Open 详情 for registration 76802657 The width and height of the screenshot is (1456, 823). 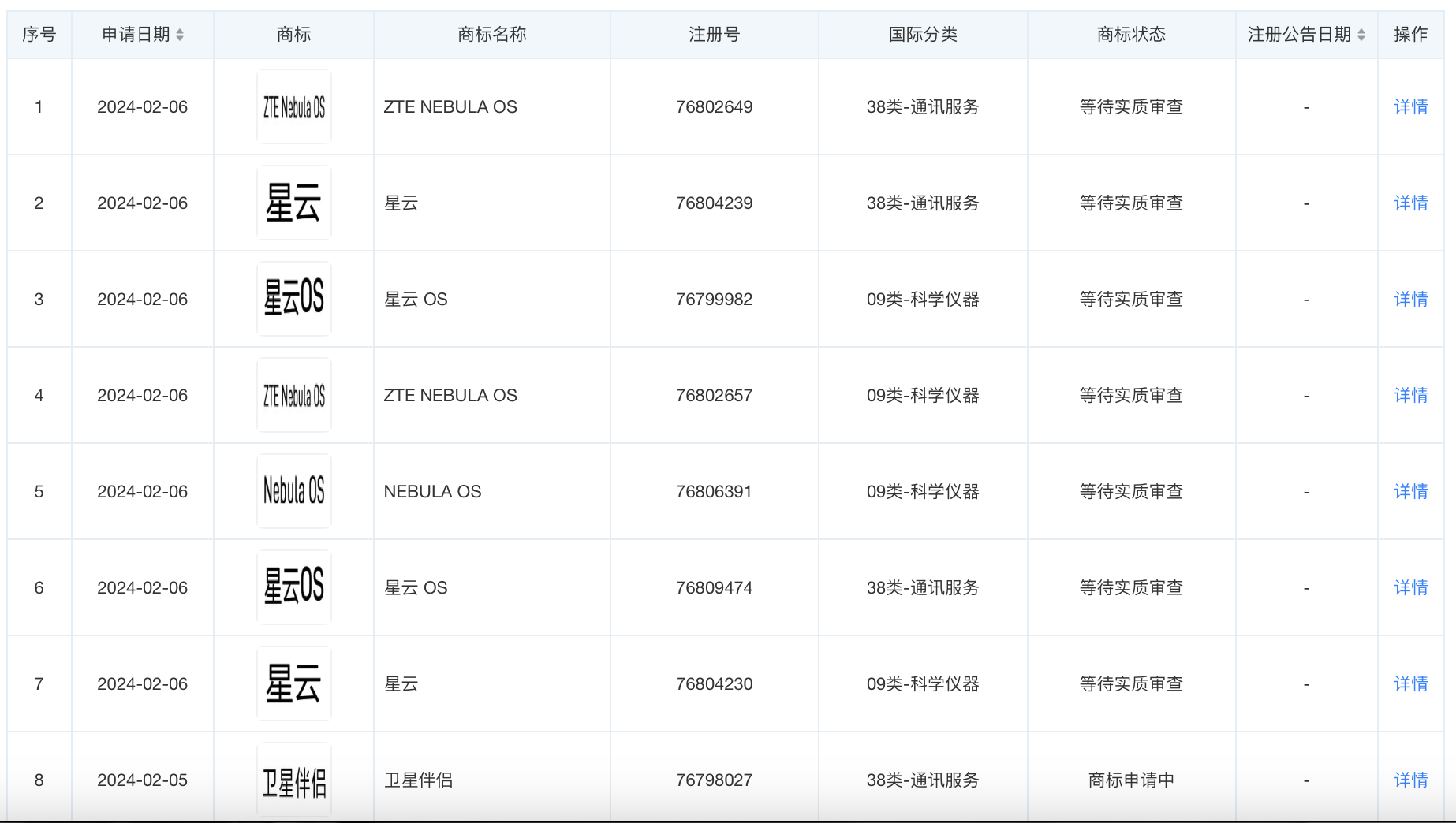pos(1410,395)
